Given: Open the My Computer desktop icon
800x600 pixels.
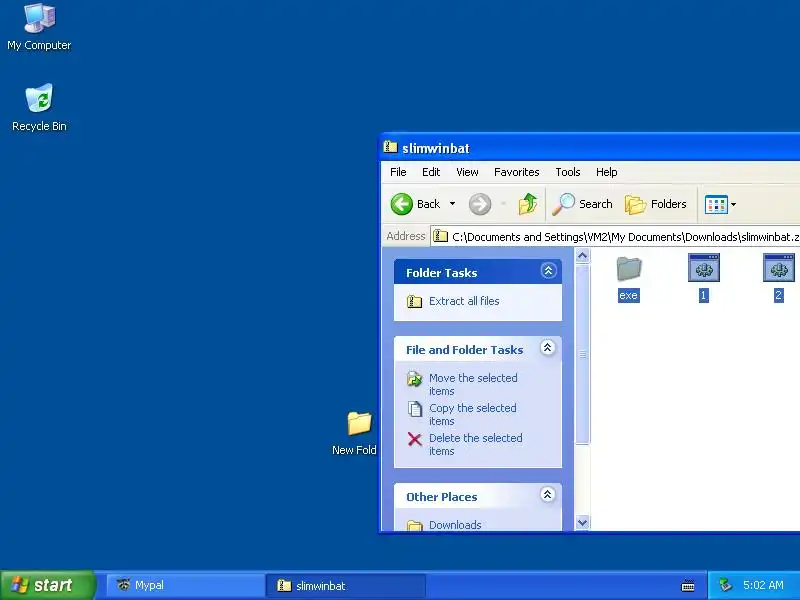Looking at the screenshot, I should 39,27.
